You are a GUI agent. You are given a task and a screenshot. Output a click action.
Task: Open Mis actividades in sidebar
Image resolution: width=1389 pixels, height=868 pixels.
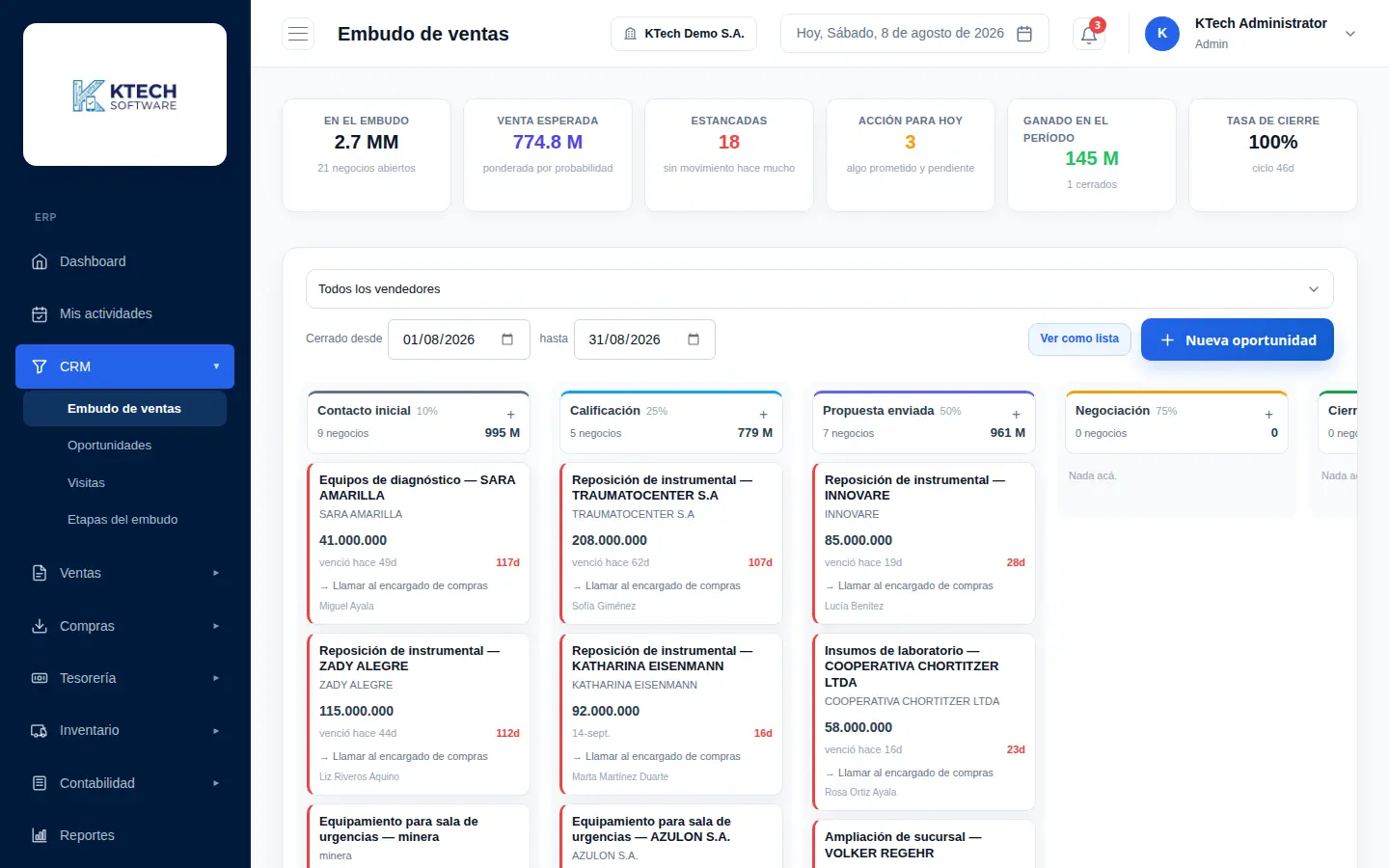[124, 313]
